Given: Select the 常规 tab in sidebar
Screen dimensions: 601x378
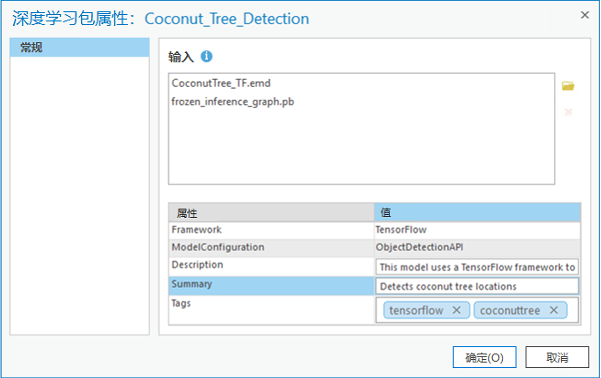Looking at the screenshot, I should [x=80, y=48].
